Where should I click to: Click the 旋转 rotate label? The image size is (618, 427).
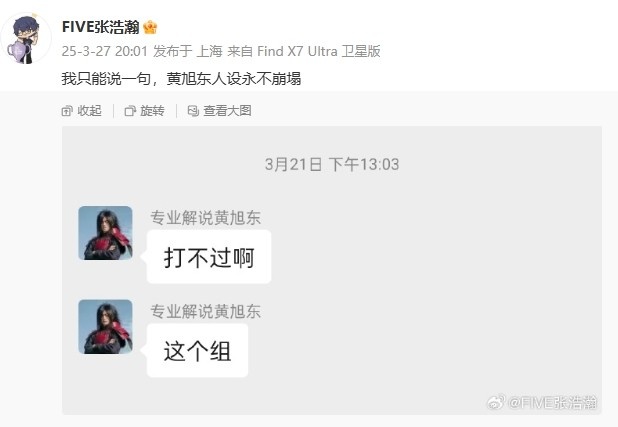pyautogui.click(x=152, y=111)
